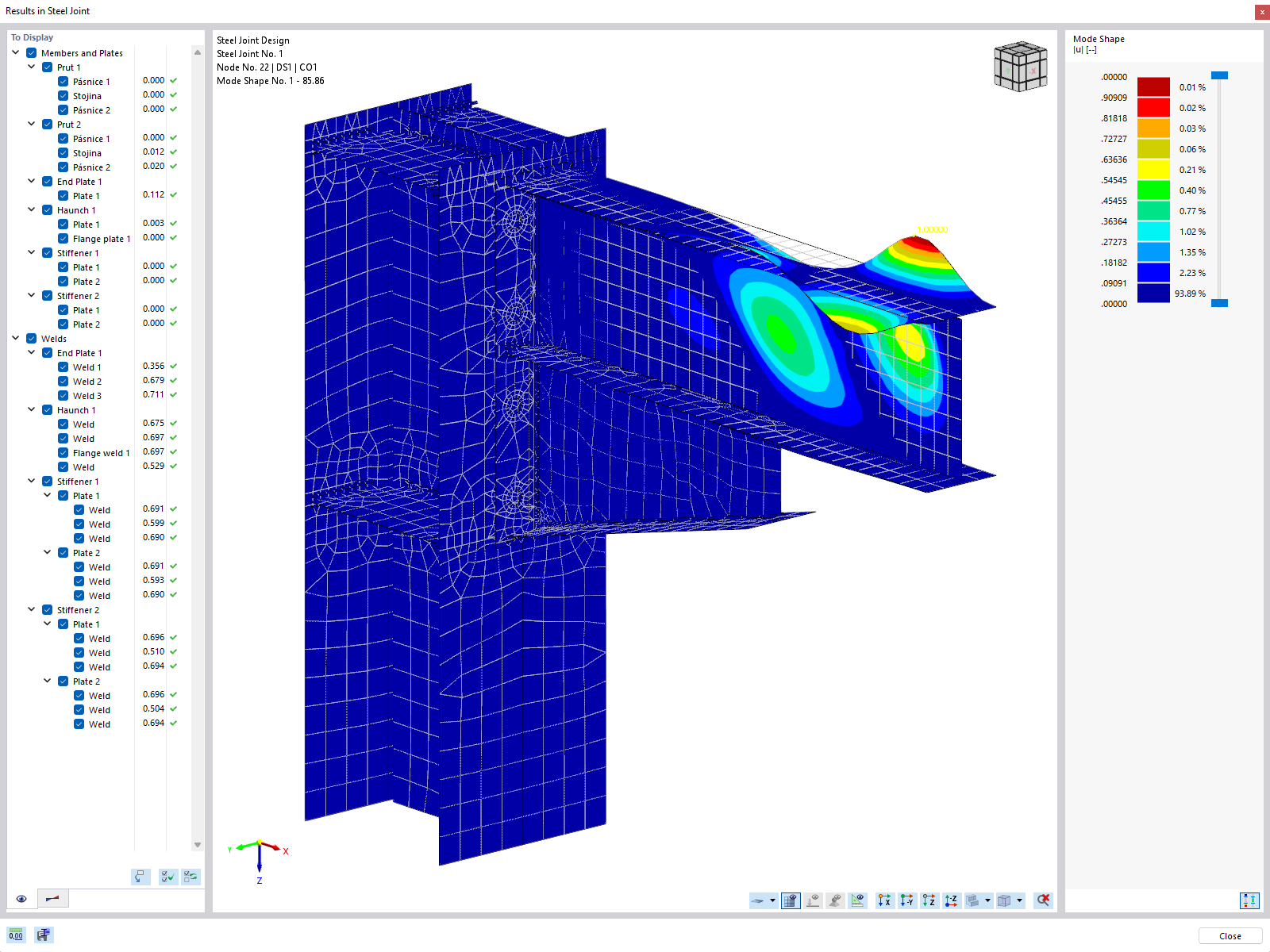
Task: Collapse the Members and Plates tree node
Action: pos(16,53)
